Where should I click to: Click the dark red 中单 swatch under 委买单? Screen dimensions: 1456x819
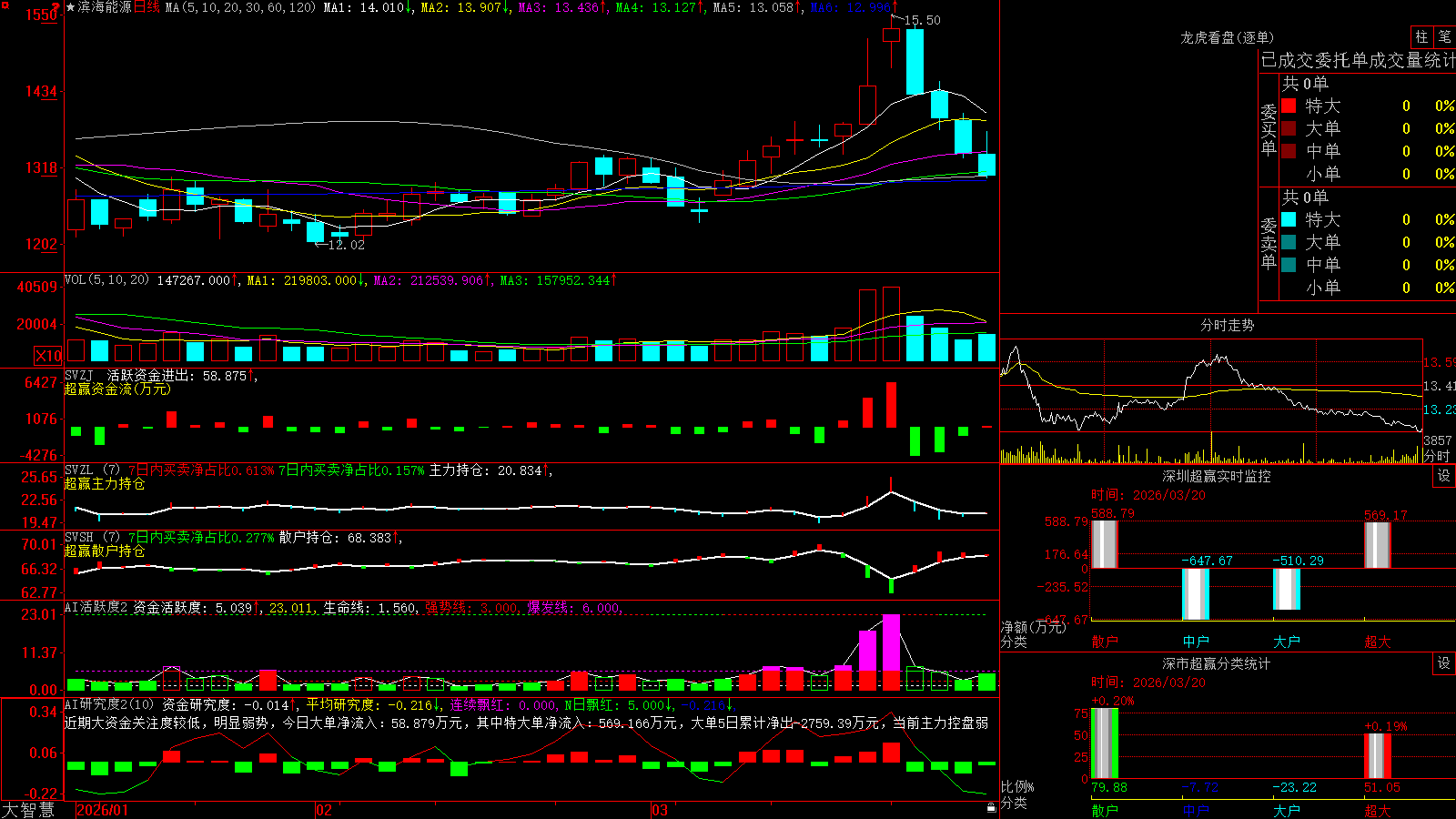click(x=1289, y=151)
